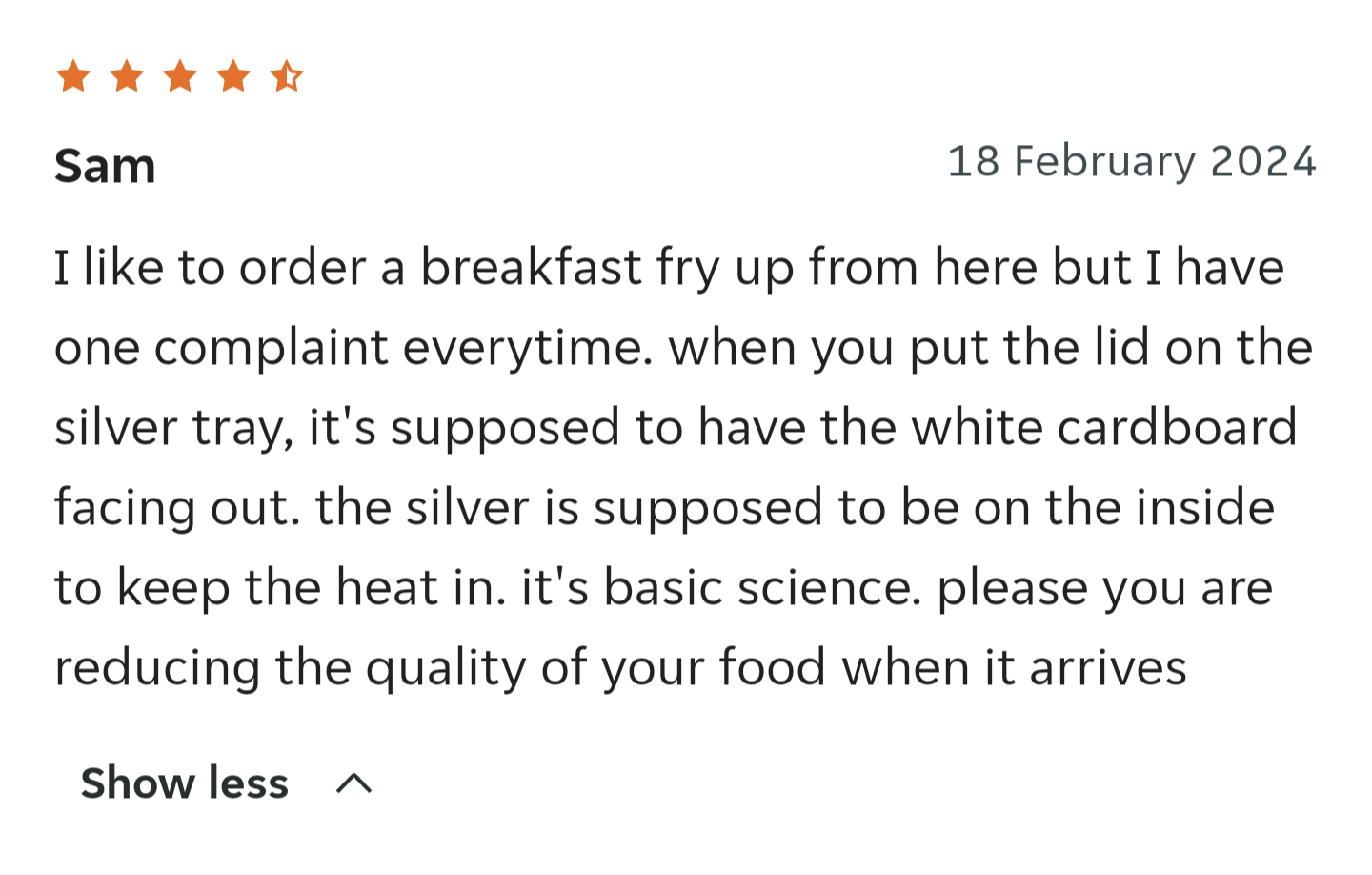Click the first orange rating star

coord(73,76)
